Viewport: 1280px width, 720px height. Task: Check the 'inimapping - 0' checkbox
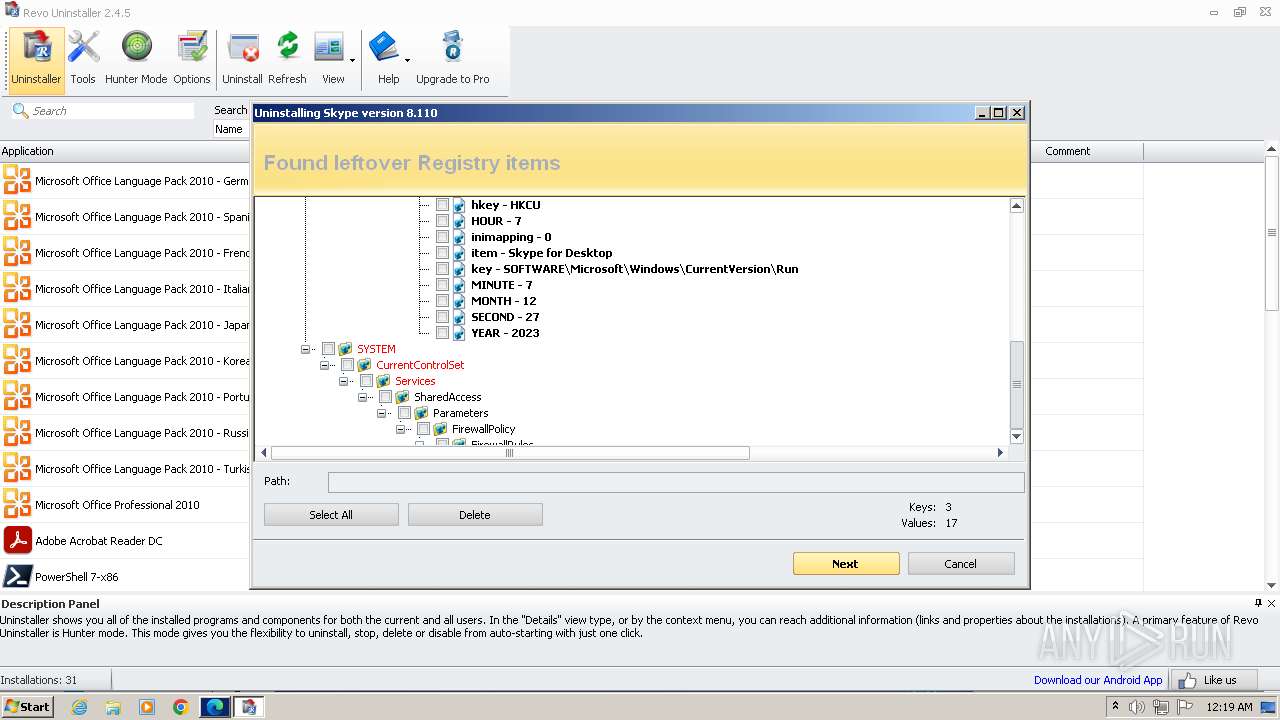[442, 237]
